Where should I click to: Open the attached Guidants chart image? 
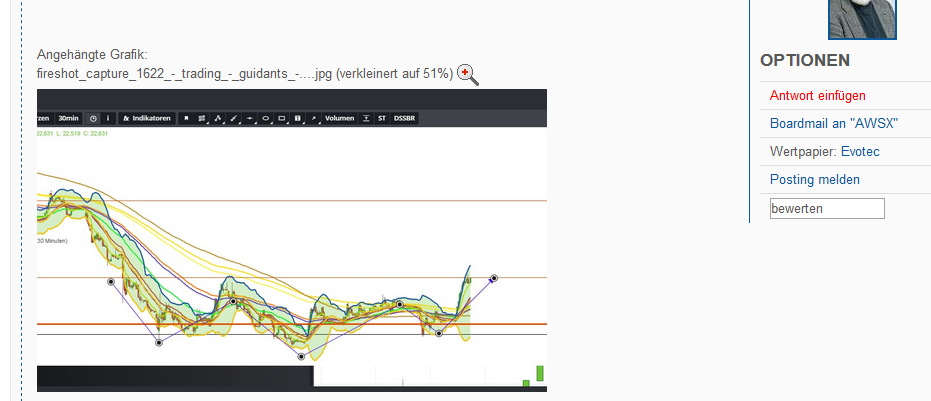coord(292,240)
